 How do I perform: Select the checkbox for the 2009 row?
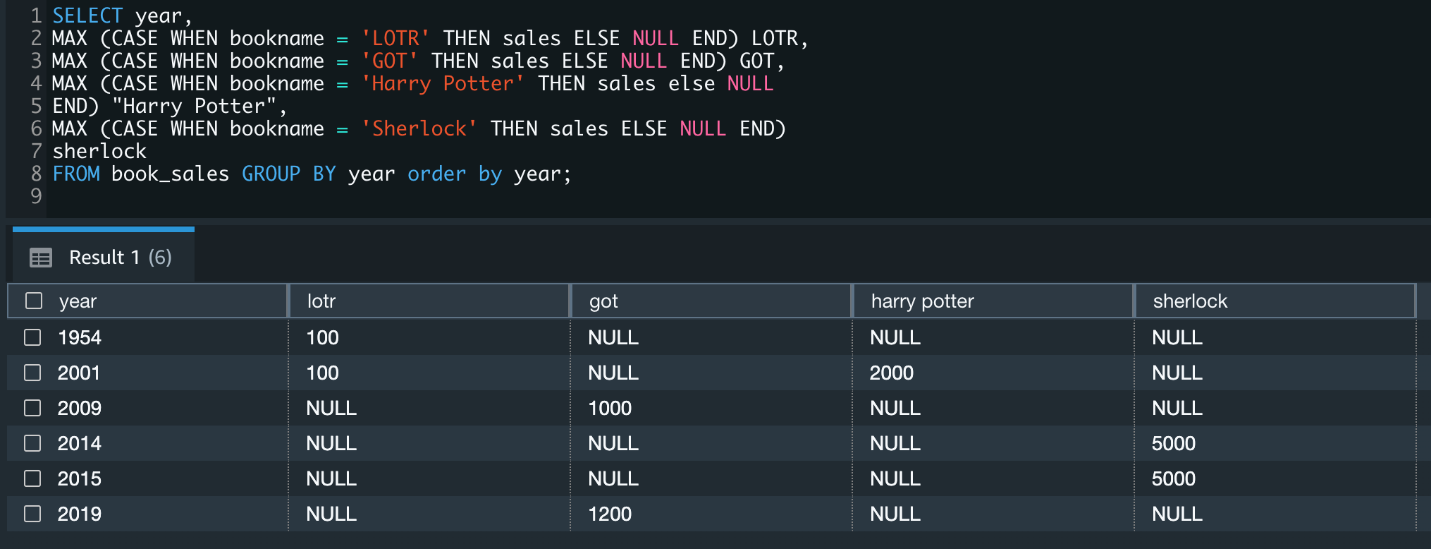pyautogui.click(x=33, y=408)
